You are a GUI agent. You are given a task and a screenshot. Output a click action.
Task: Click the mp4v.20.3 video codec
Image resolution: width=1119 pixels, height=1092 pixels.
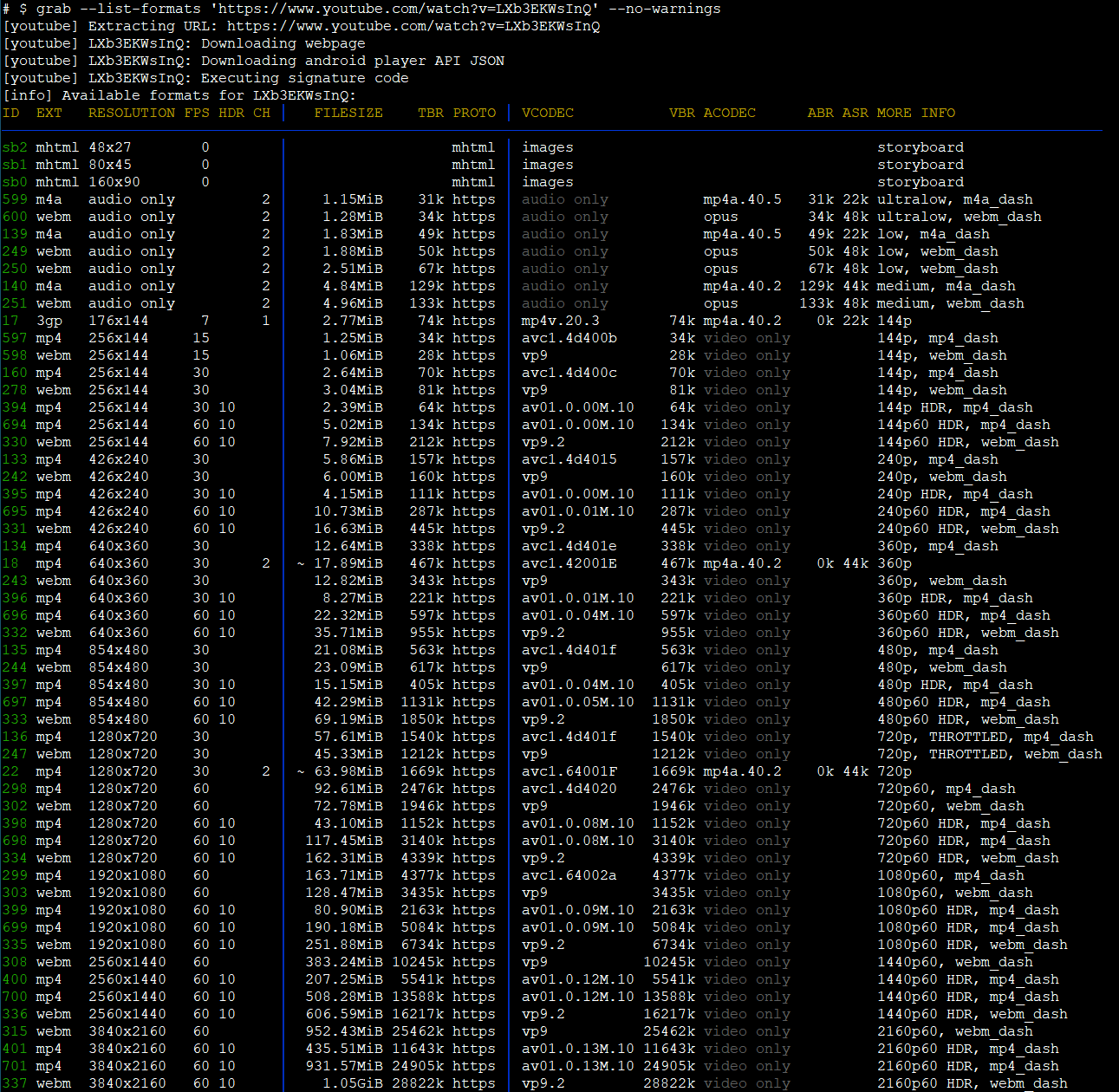pyautogui.click(x=561, y=321)
